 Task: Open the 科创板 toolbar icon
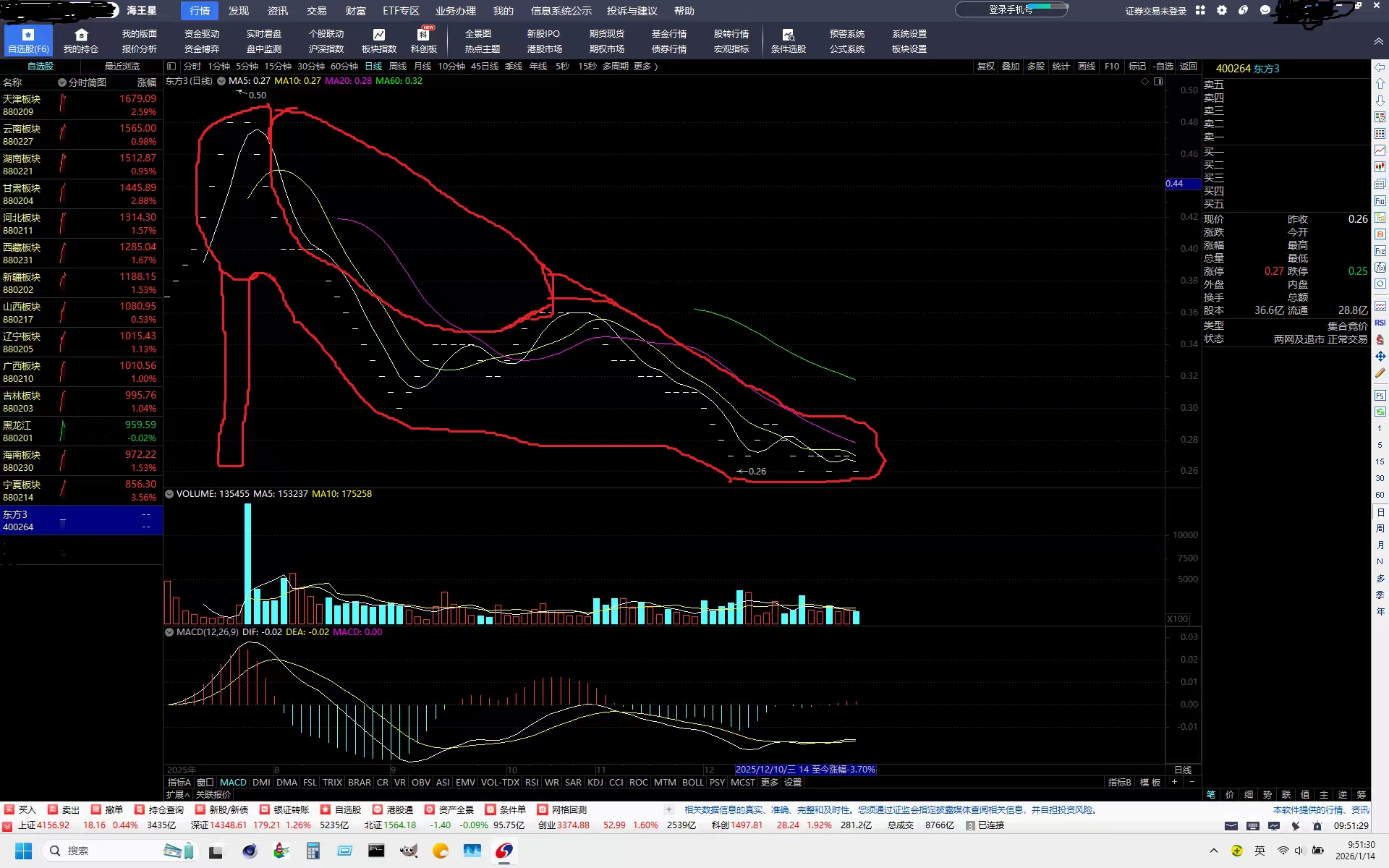point(424,35)
